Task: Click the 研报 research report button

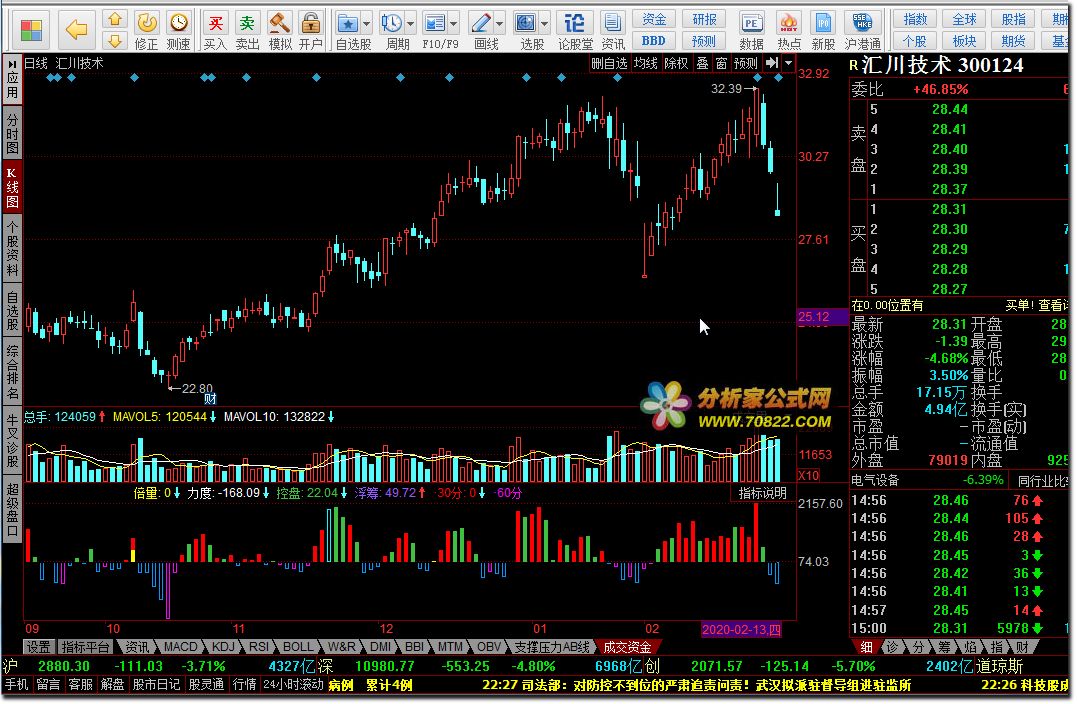Action: [x=704, y=19]
